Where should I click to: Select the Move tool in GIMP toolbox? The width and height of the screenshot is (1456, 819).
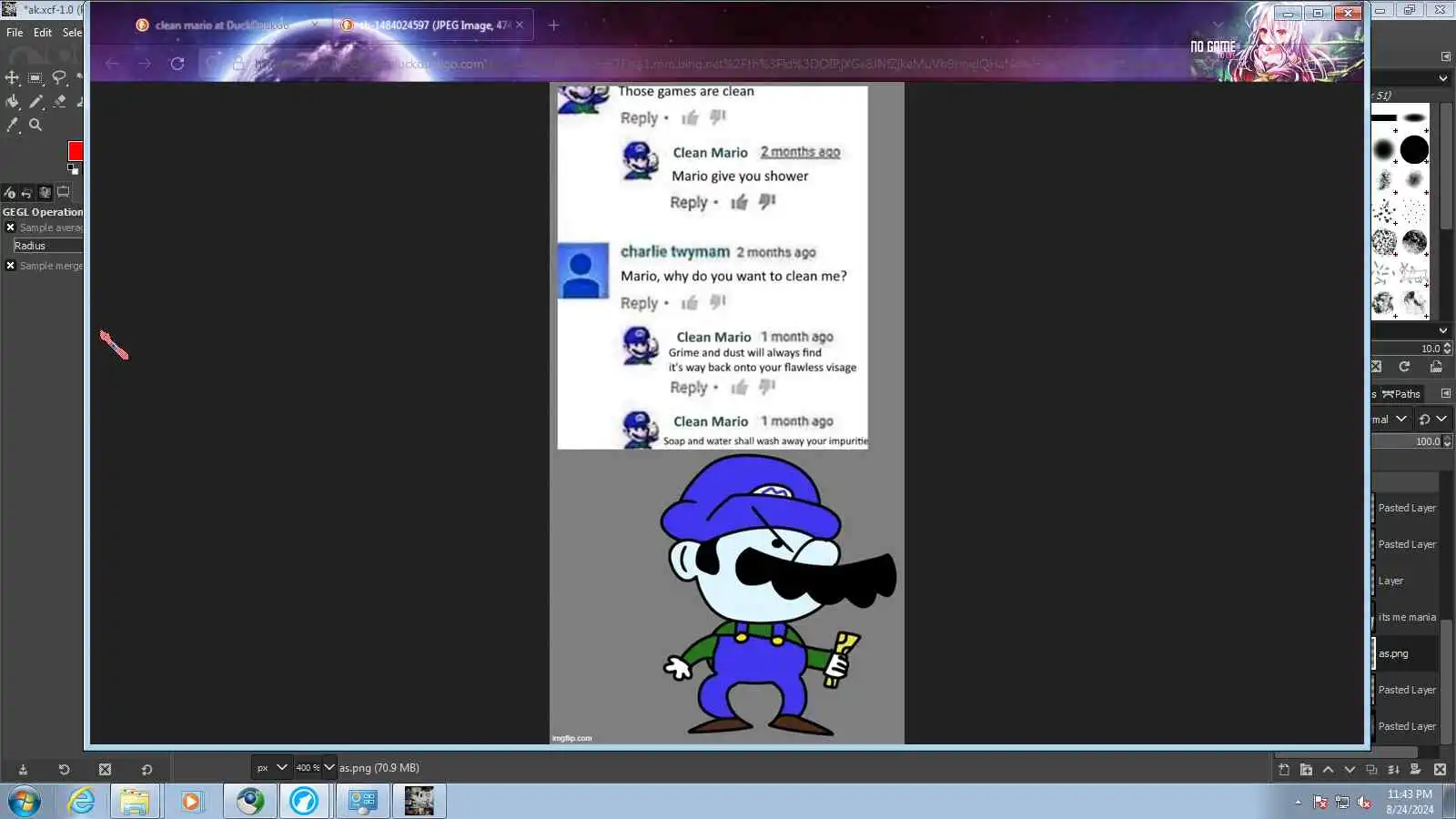coord(12,78)
